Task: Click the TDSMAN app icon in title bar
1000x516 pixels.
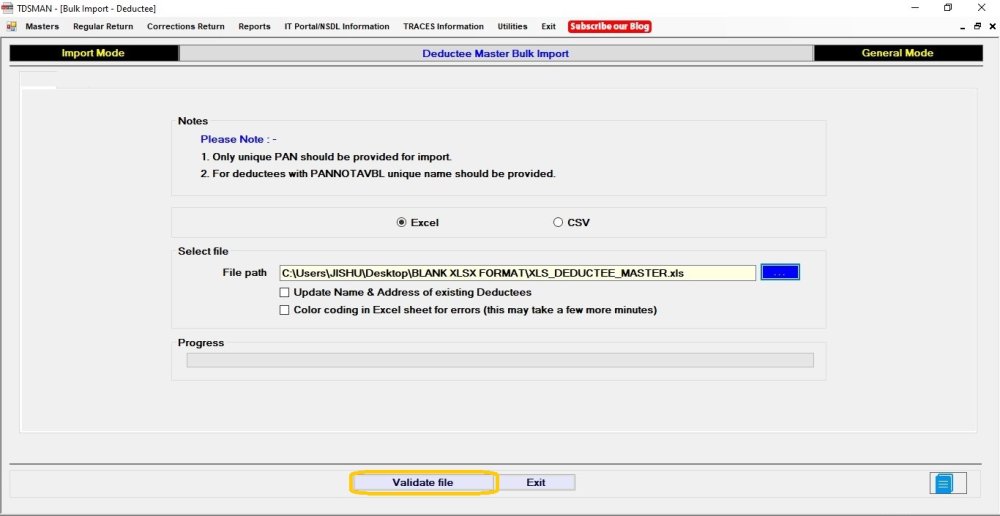Action: [x=8, y=8]
